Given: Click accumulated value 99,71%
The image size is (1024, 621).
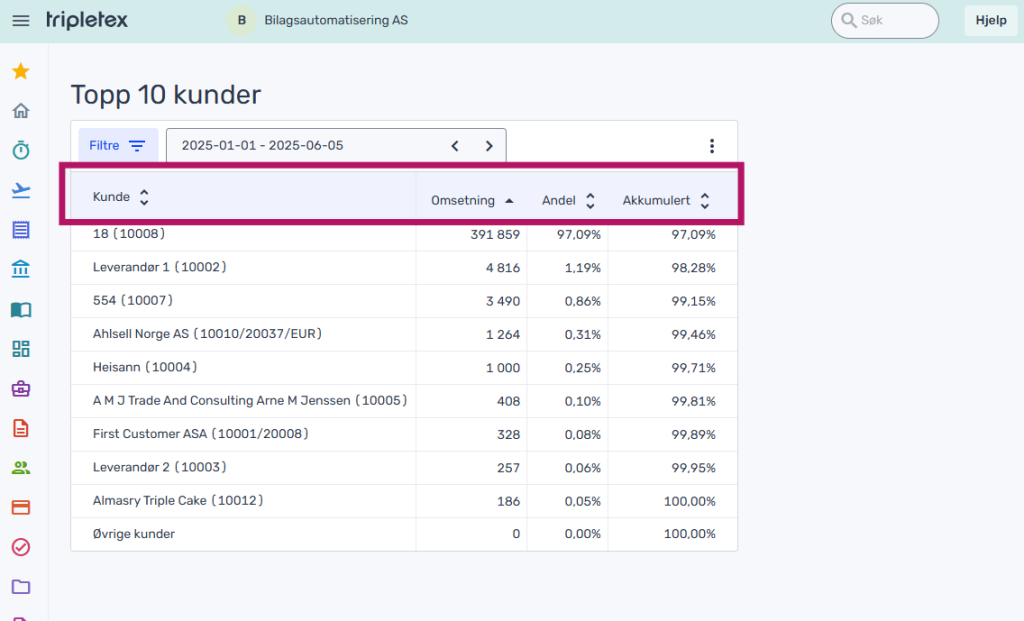Looking at the screenshot, I should click(694, 368).
